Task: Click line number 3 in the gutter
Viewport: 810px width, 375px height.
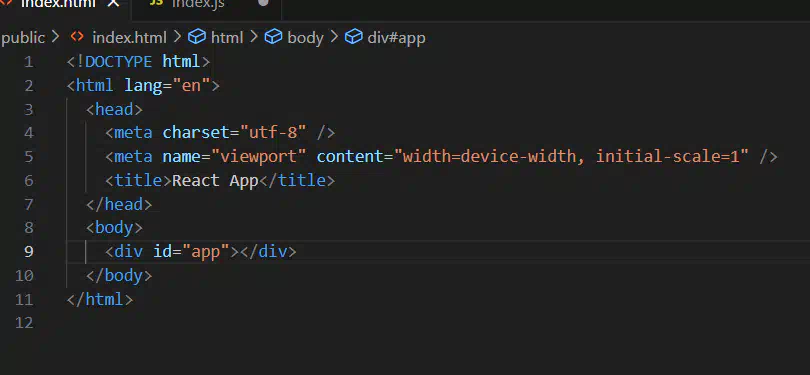Action: [x=28, y=110]
